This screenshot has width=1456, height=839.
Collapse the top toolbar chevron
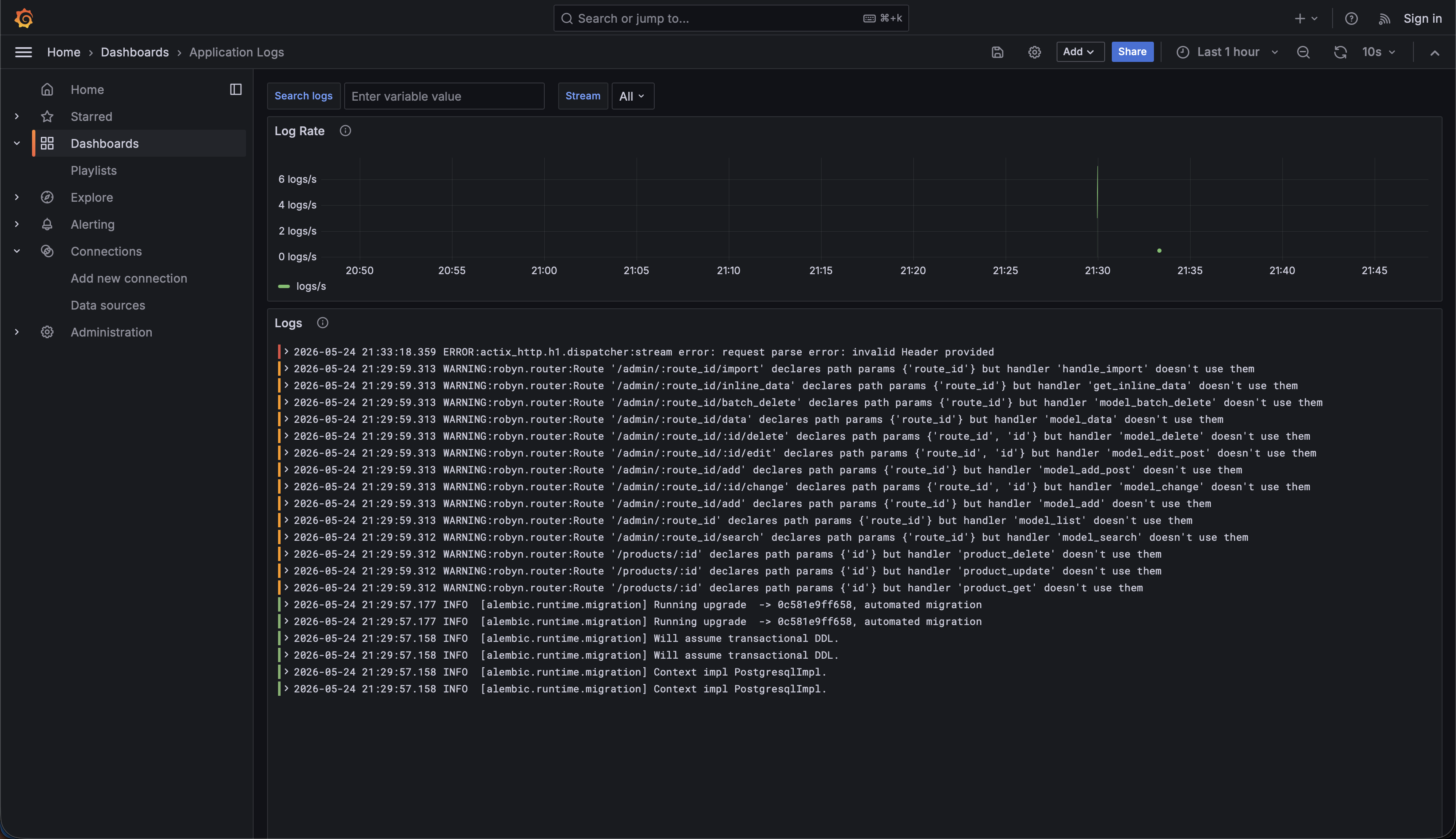pyautogui.click(x=1434, y=52)
